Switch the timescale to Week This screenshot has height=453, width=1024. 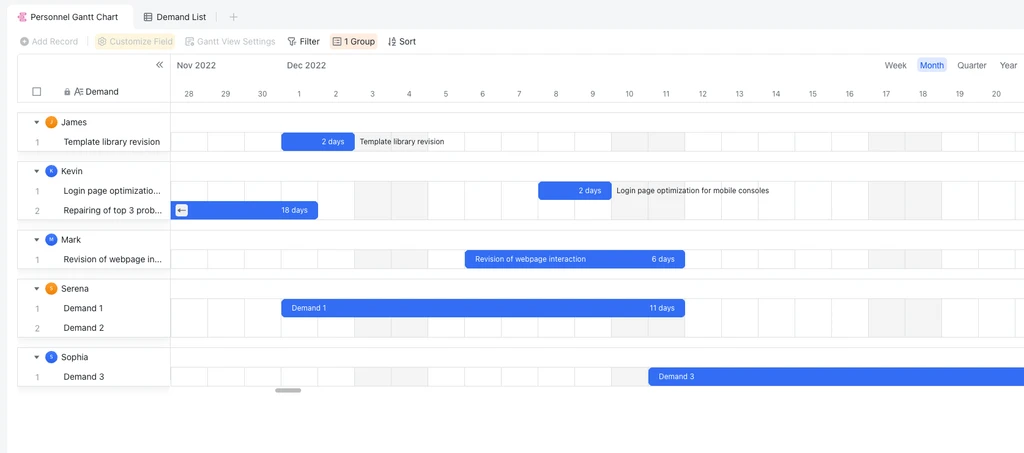click(895, 65)
